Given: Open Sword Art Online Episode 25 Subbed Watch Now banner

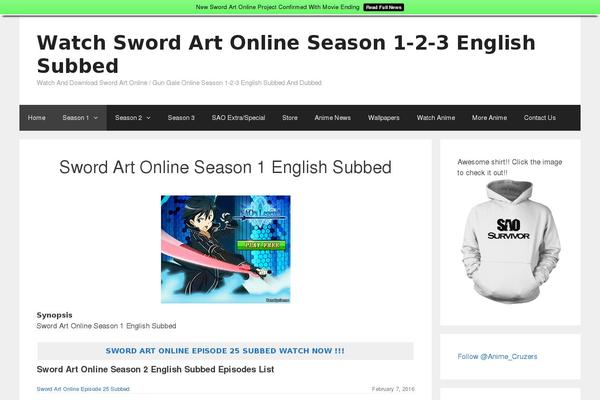Looking at the screenshot, I should coord(225,351).
